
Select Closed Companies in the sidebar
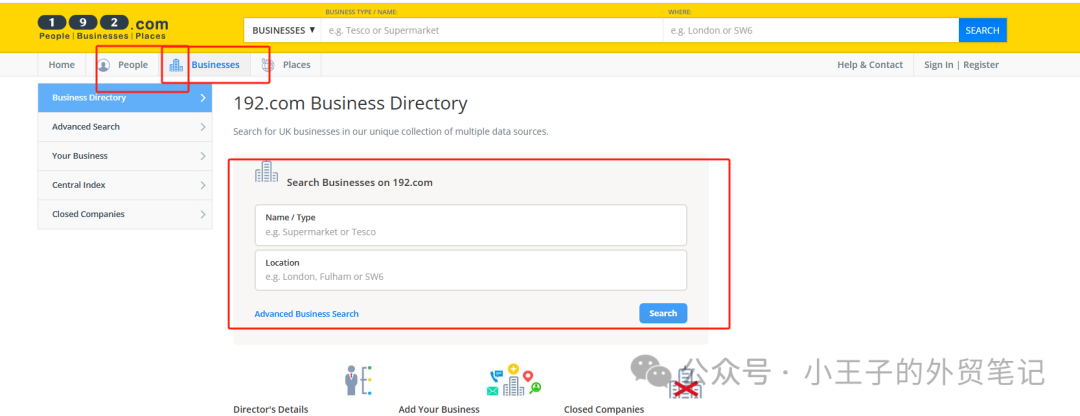(125, 214)
